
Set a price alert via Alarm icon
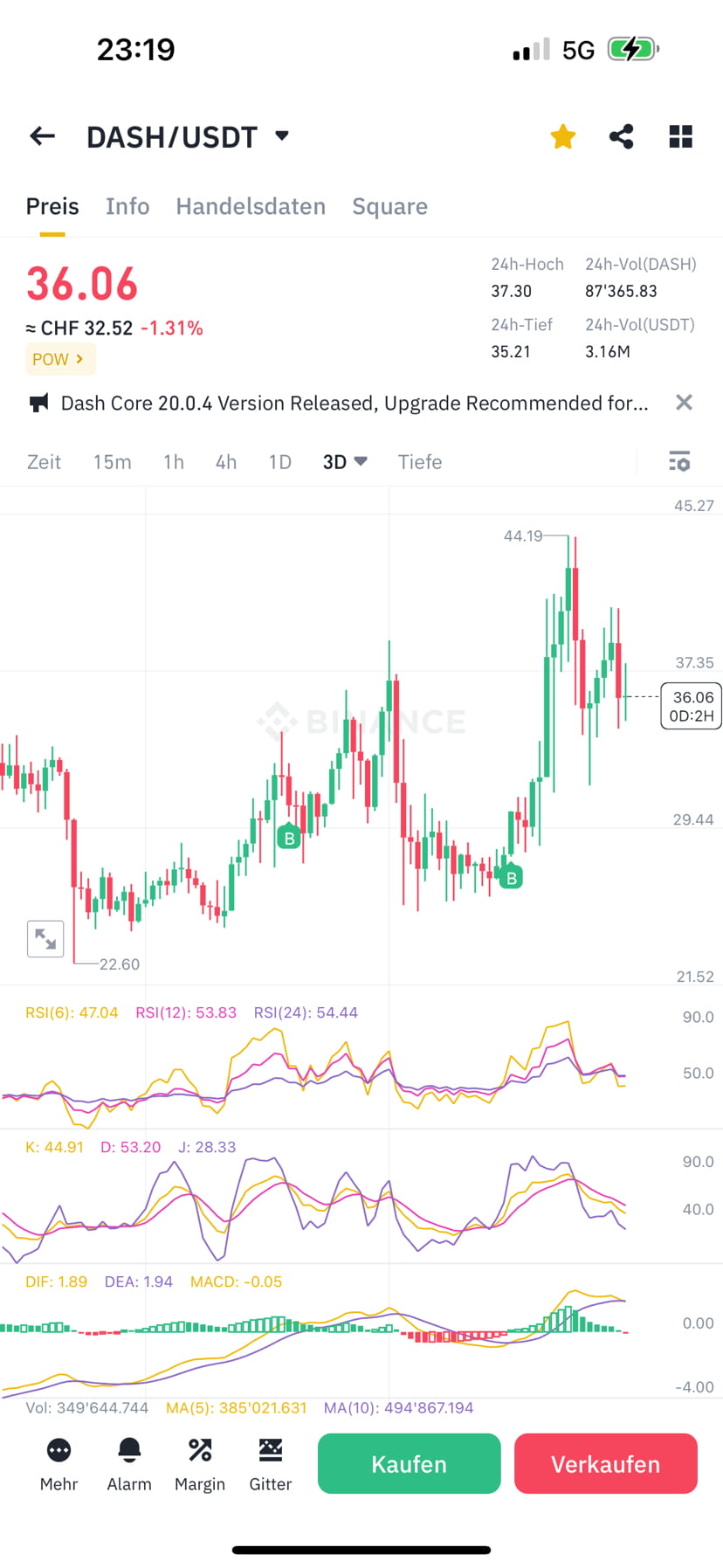click(128, 1464)
